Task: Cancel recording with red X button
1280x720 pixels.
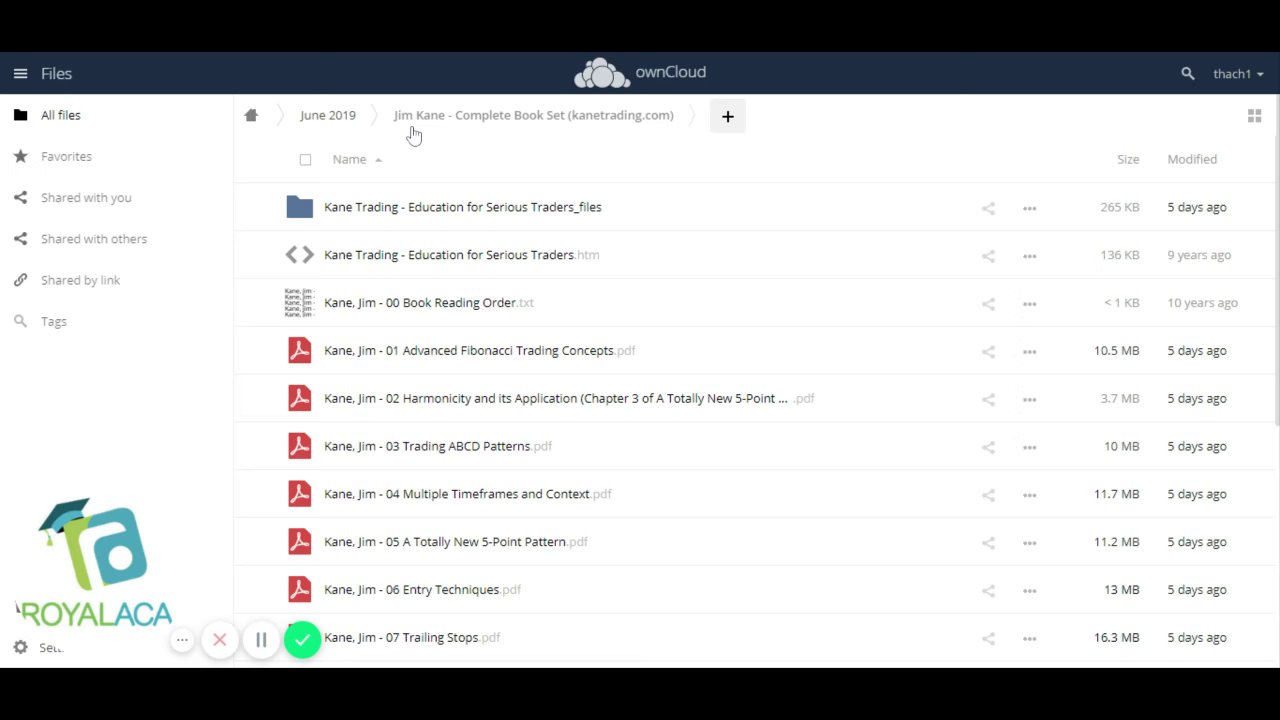Action: coord(220,640)
